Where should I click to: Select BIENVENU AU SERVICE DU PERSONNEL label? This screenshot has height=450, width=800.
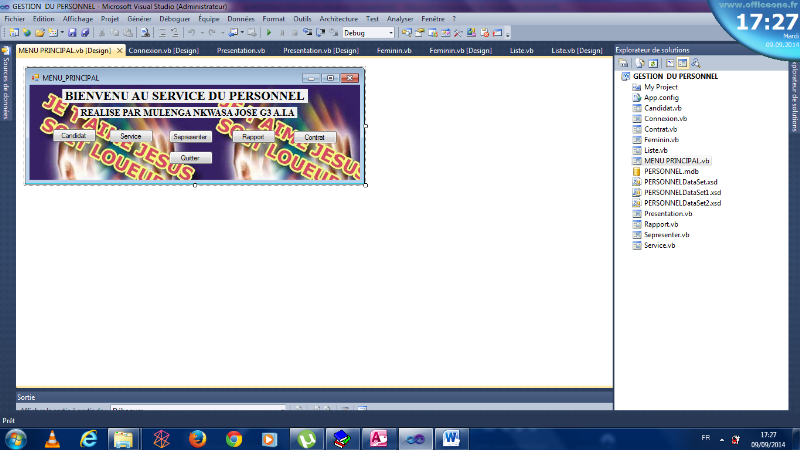coord(185,96)
